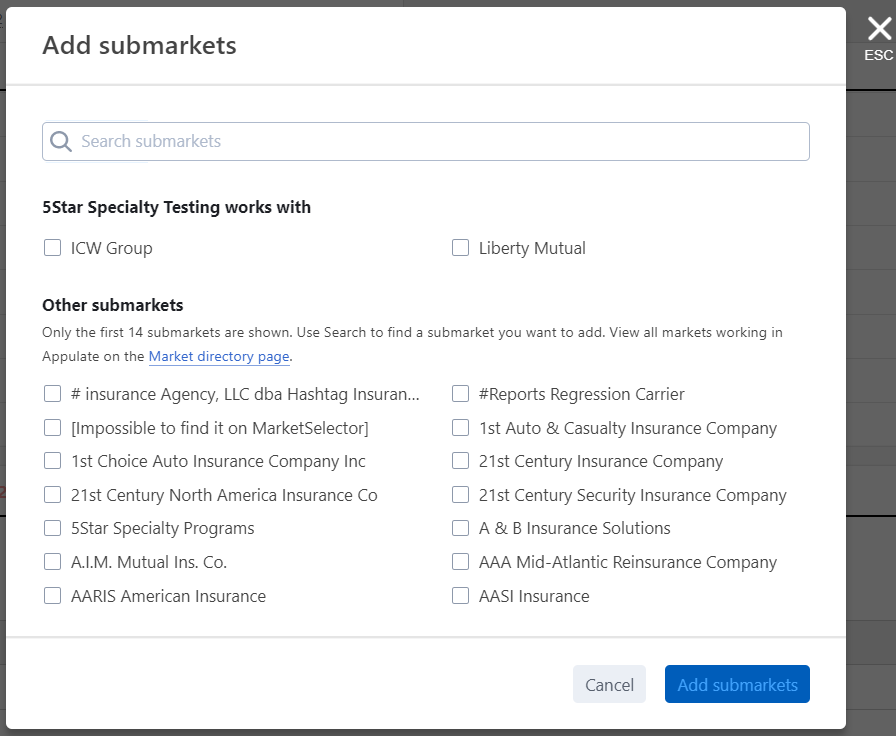
Task: Check the 5Star Specialty Programs box
Action: tap(53, 528)
